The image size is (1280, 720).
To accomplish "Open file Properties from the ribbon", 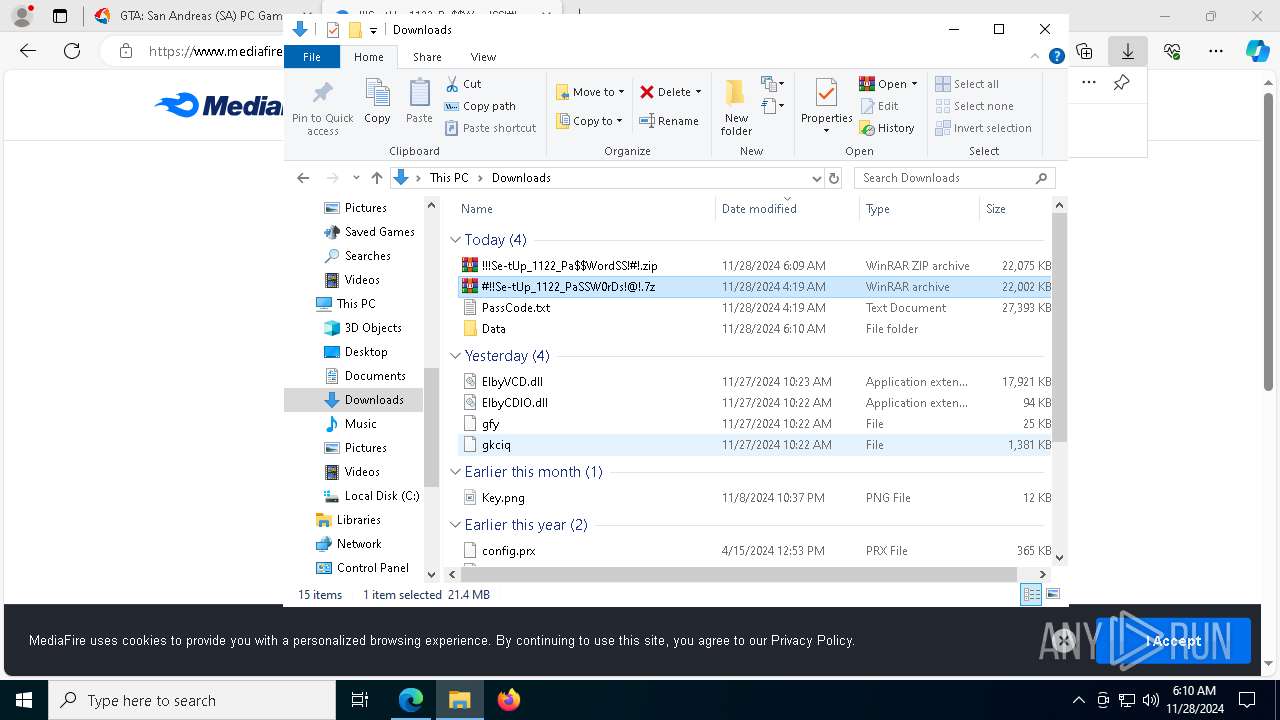I will (826, 107).
